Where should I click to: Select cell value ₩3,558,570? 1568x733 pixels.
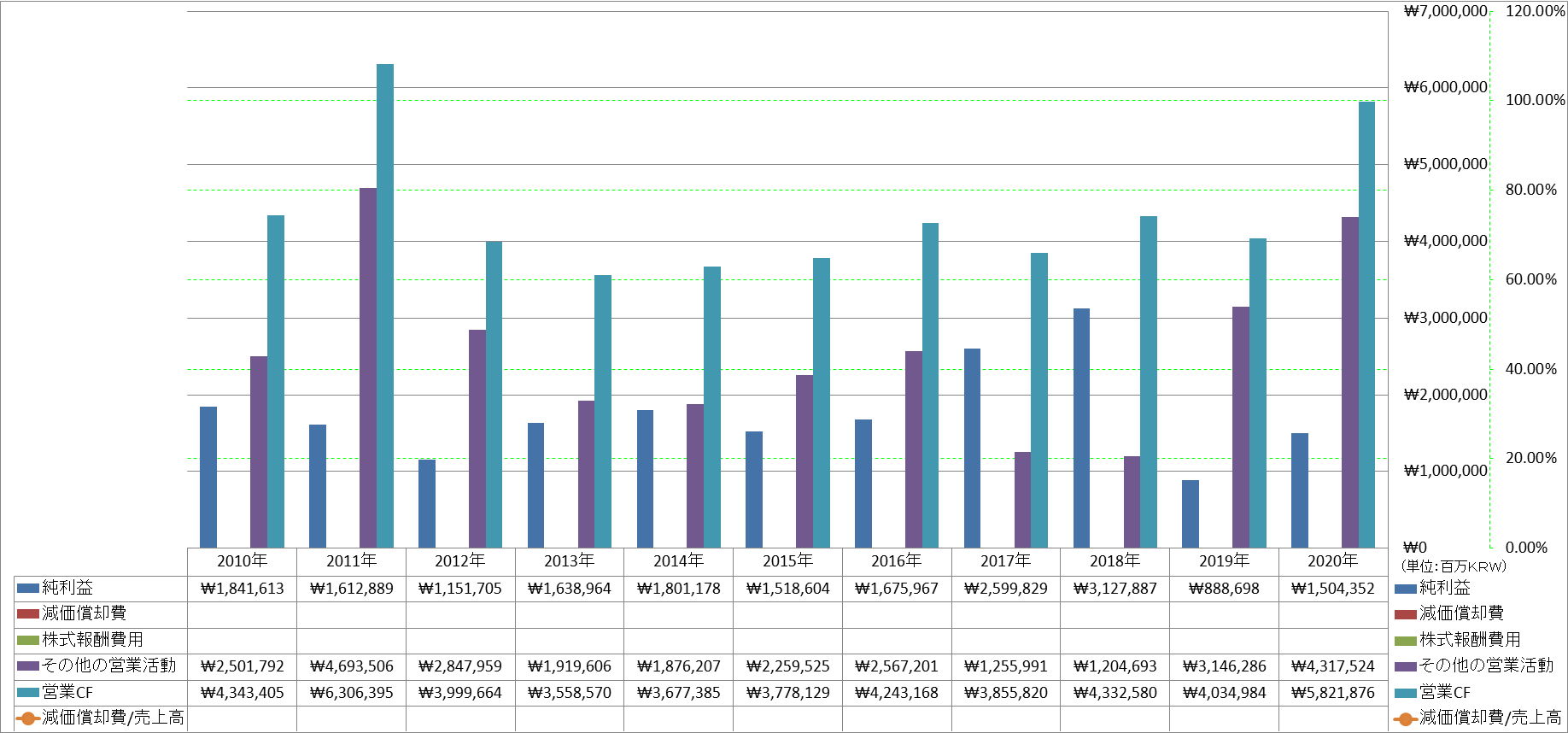point(569,693)
